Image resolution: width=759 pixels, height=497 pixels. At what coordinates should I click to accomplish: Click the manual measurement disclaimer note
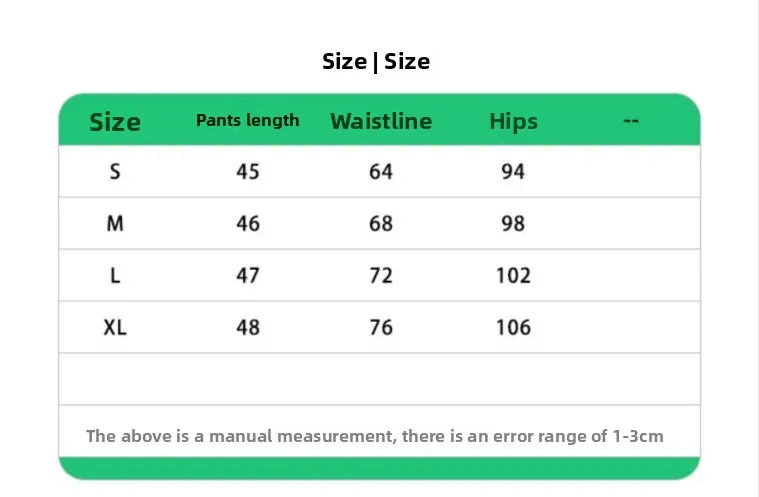tap(375, 436)
